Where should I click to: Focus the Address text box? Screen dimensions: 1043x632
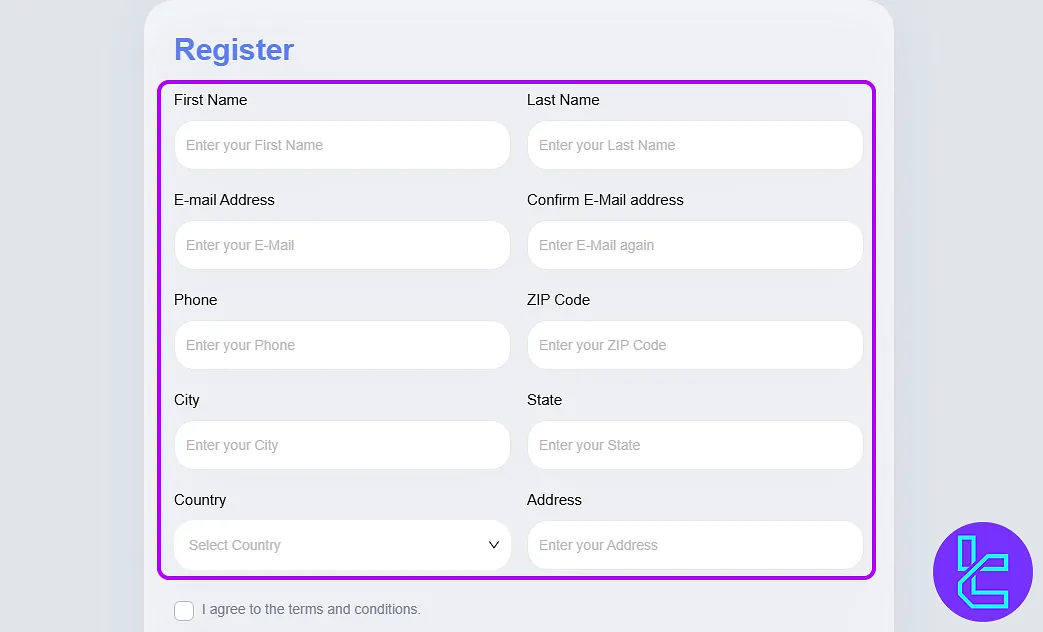(695, 545)
